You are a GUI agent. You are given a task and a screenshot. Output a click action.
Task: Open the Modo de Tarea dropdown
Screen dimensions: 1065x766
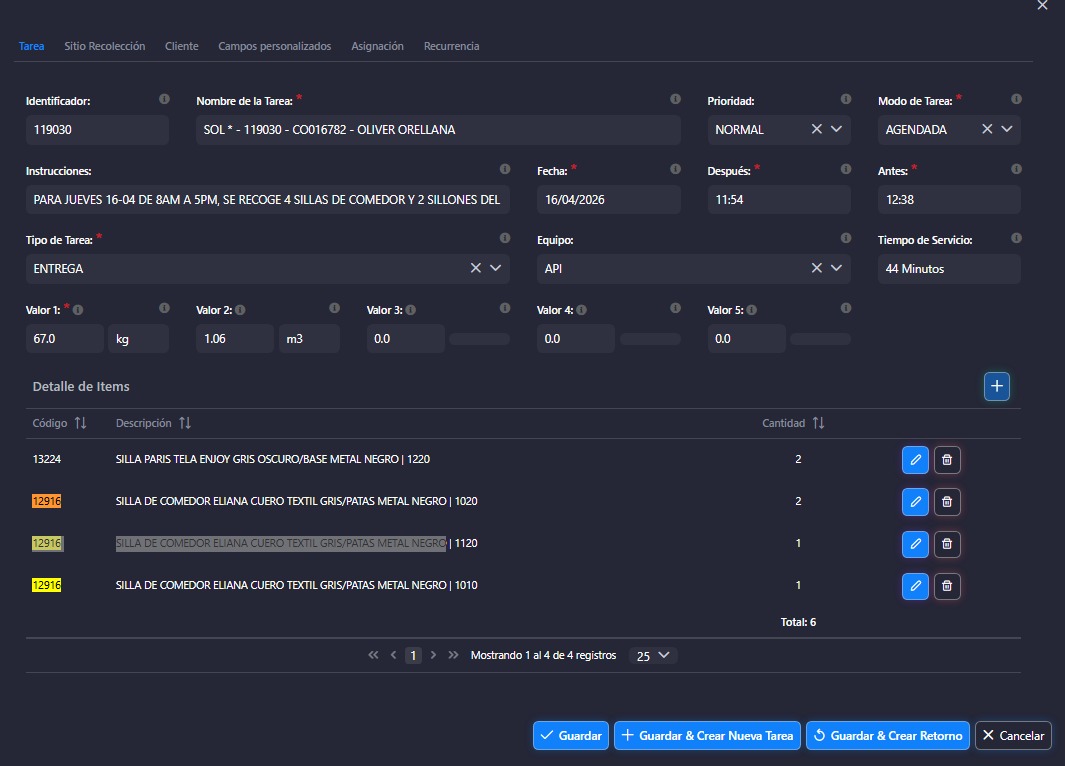tap(1007, 129)
